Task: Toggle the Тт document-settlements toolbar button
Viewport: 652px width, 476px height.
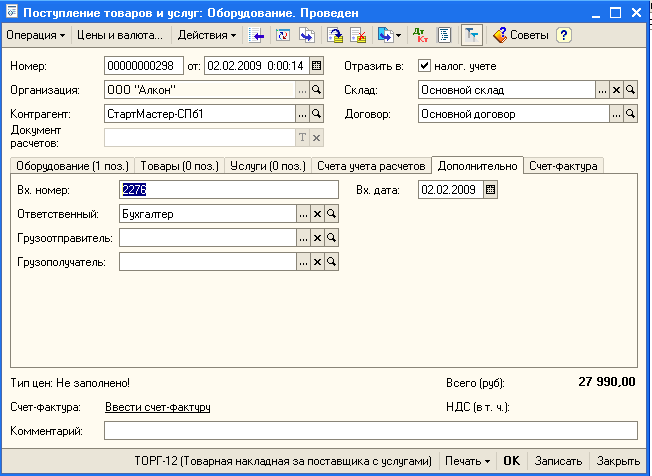Action: (x=472, y=35)
